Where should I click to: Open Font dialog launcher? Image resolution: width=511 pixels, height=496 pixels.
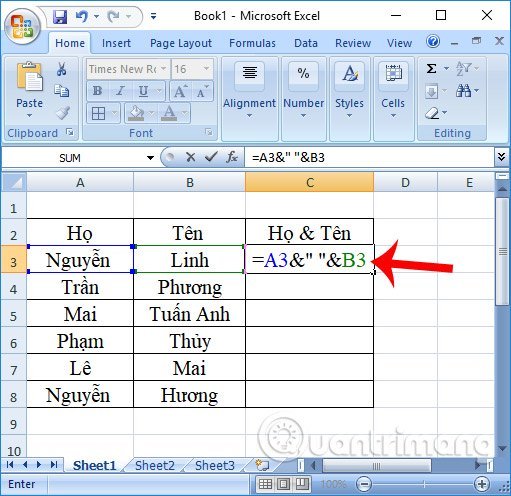coord(209,132)
